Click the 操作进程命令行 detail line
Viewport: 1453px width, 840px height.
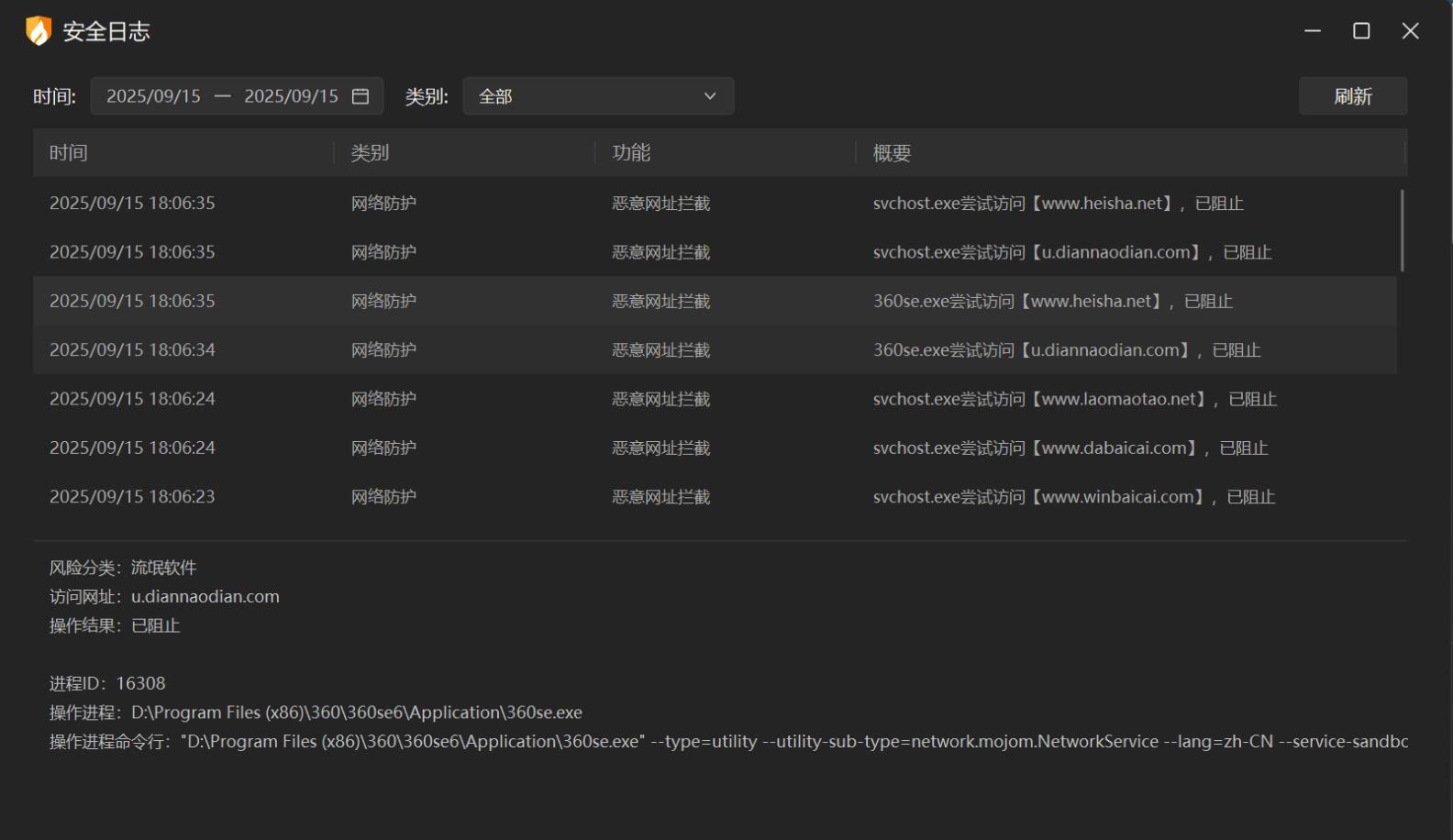(728, 741)
